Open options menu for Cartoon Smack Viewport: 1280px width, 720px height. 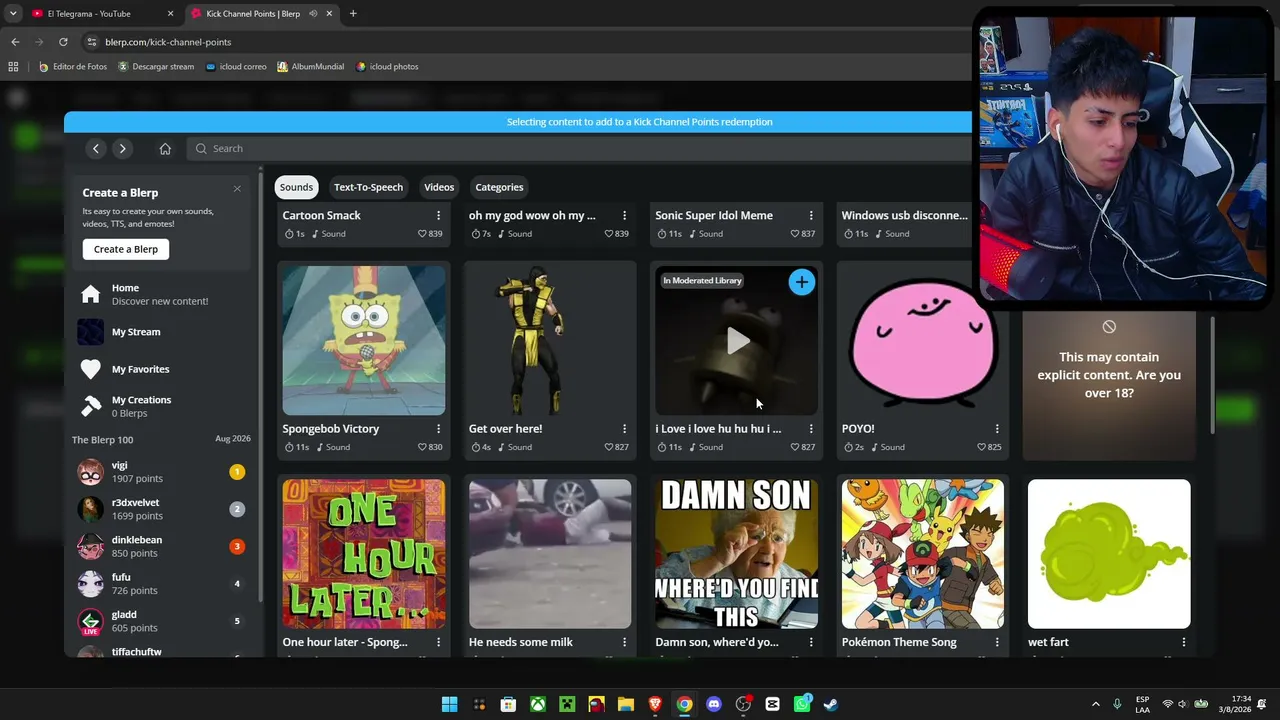[x=438, y=215]
